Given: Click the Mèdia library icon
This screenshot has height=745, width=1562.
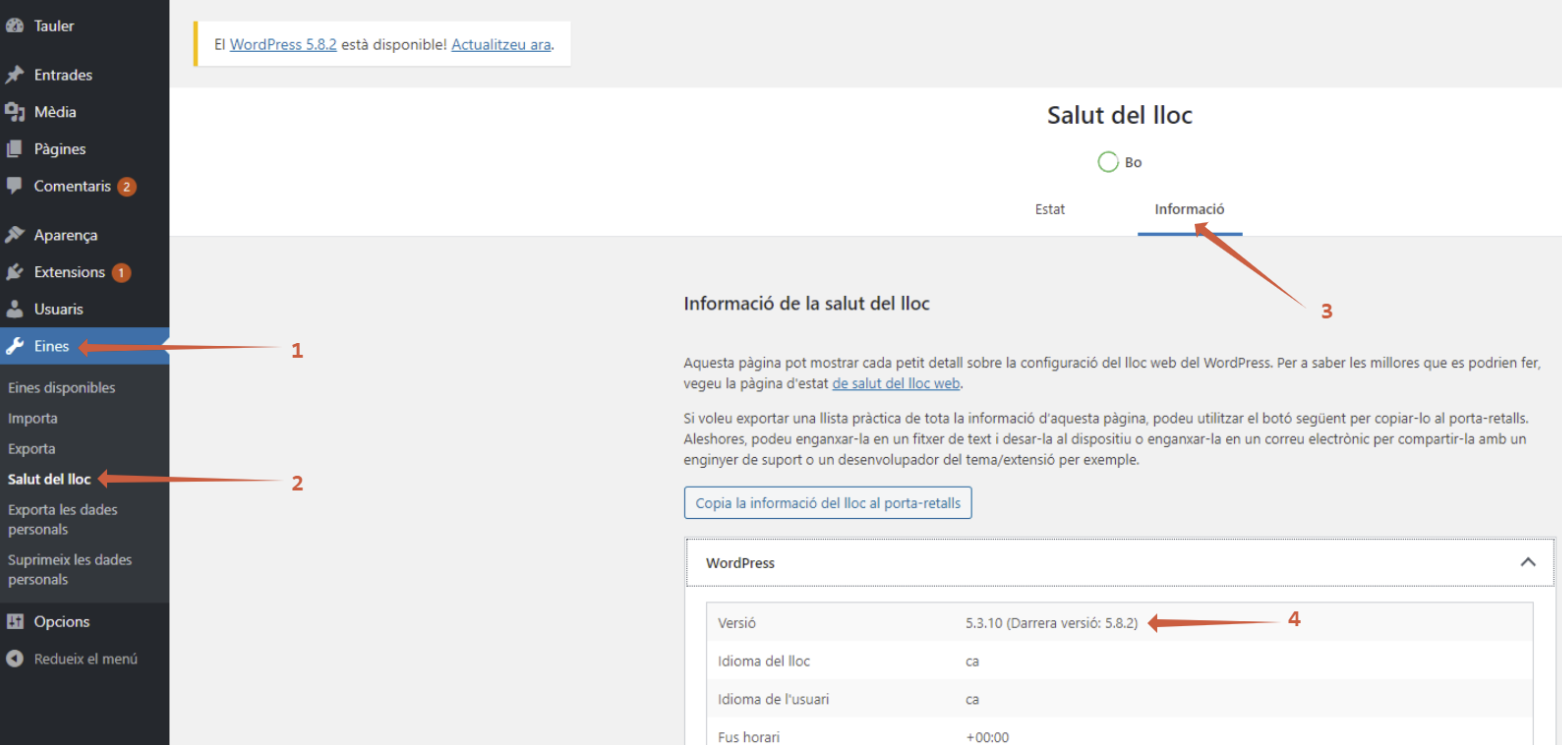Looking at the screenshot, I should 14,112.
